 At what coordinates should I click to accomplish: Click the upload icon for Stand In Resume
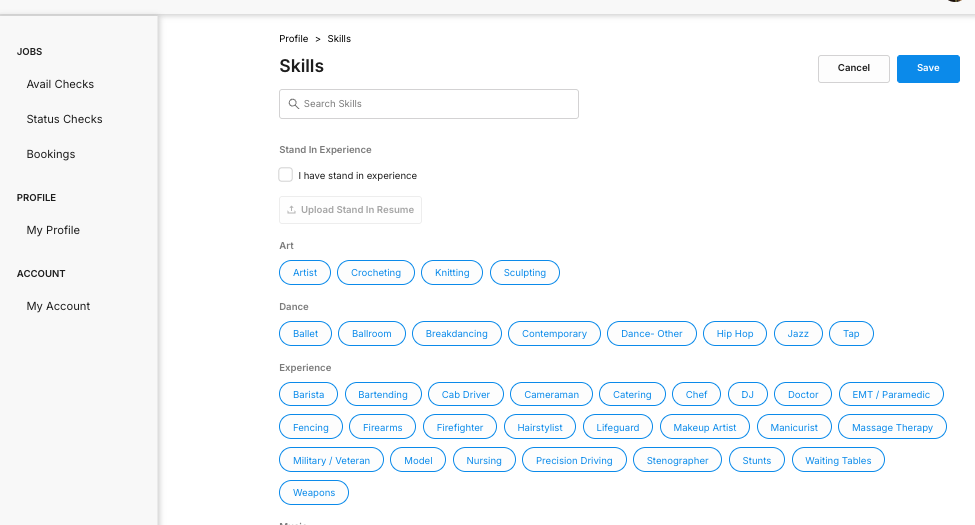[x=291, y=210]
